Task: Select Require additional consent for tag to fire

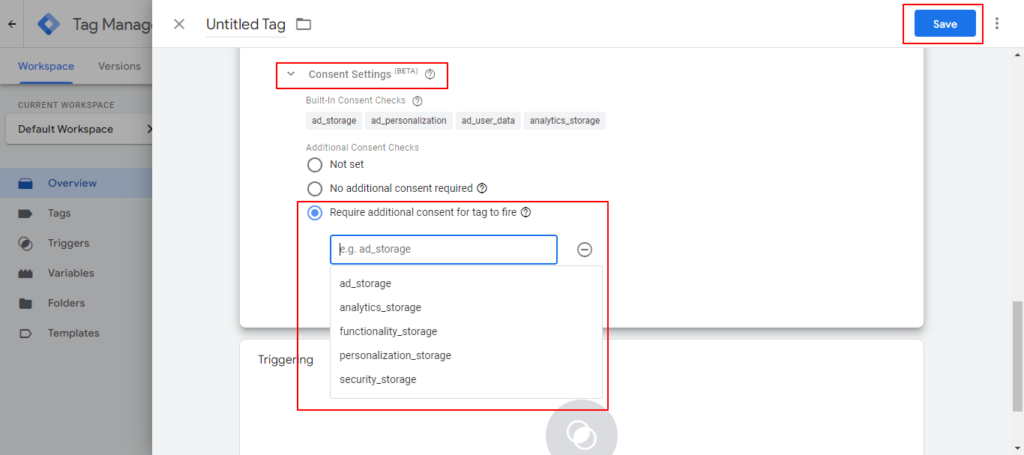Action: coord(315,212)
